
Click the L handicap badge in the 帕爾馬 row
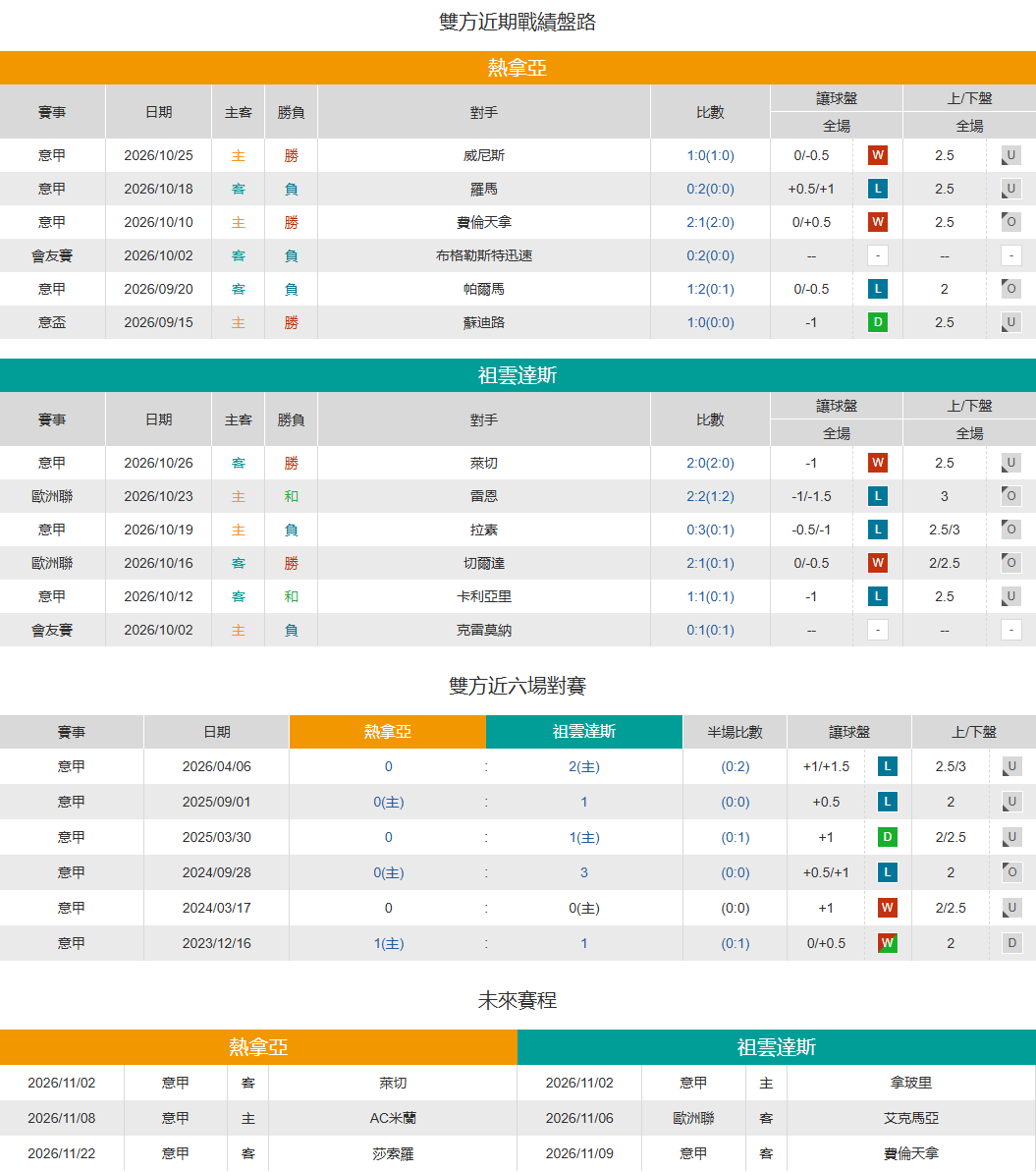pos(878,289)
